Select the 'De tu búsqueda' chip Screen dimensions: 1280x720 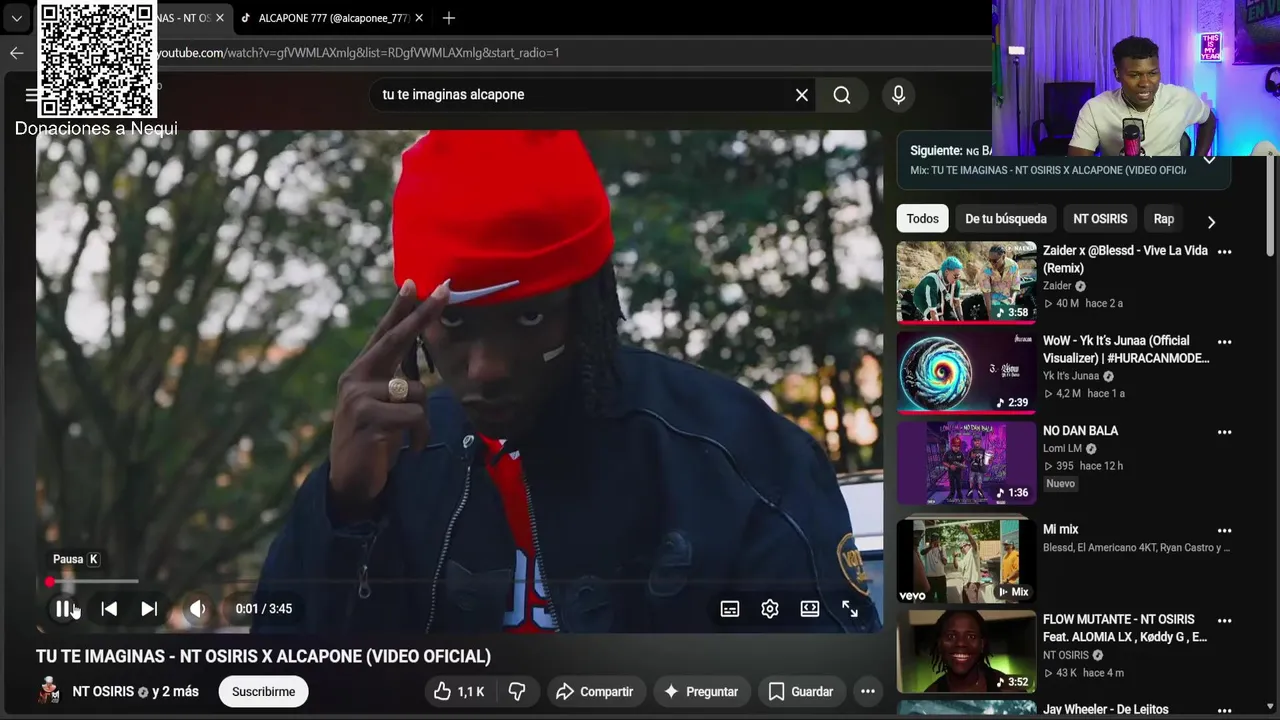pos(1006,219)
